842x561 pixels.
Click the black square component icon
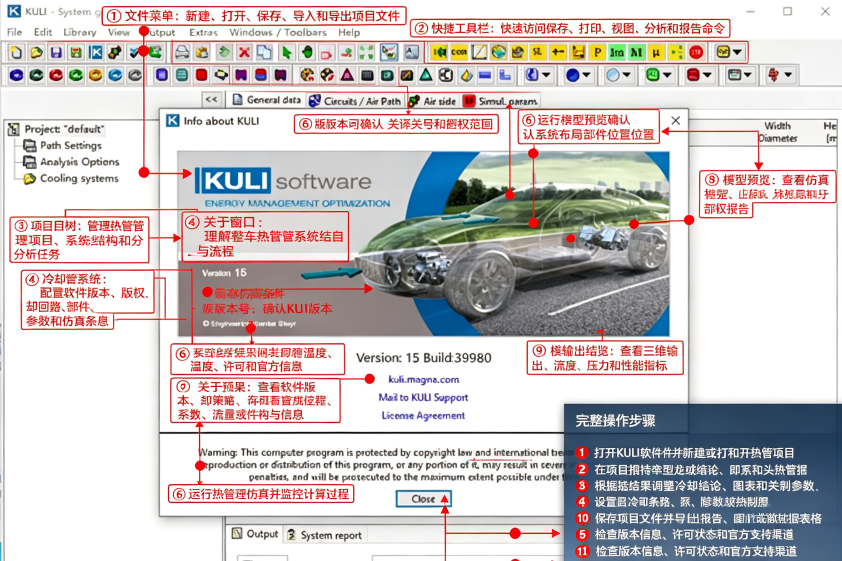click(367, 75)
